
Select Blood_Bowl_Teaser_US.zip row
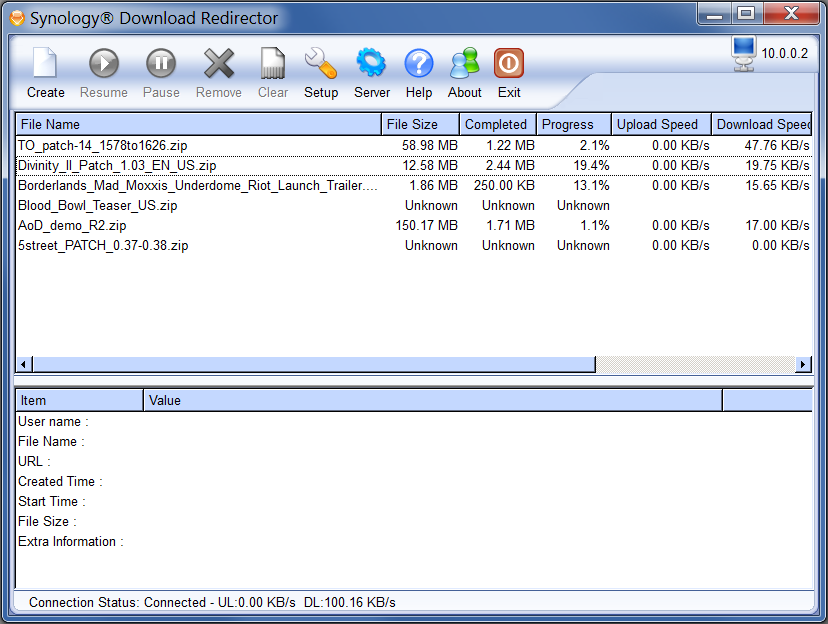click(413, 205)
